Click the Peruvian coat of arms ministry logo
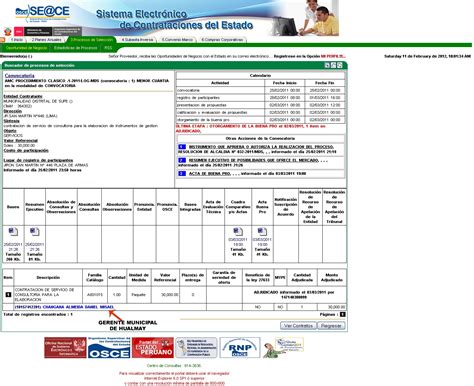The height and width of the screenshot is (386, 474). 7,32
